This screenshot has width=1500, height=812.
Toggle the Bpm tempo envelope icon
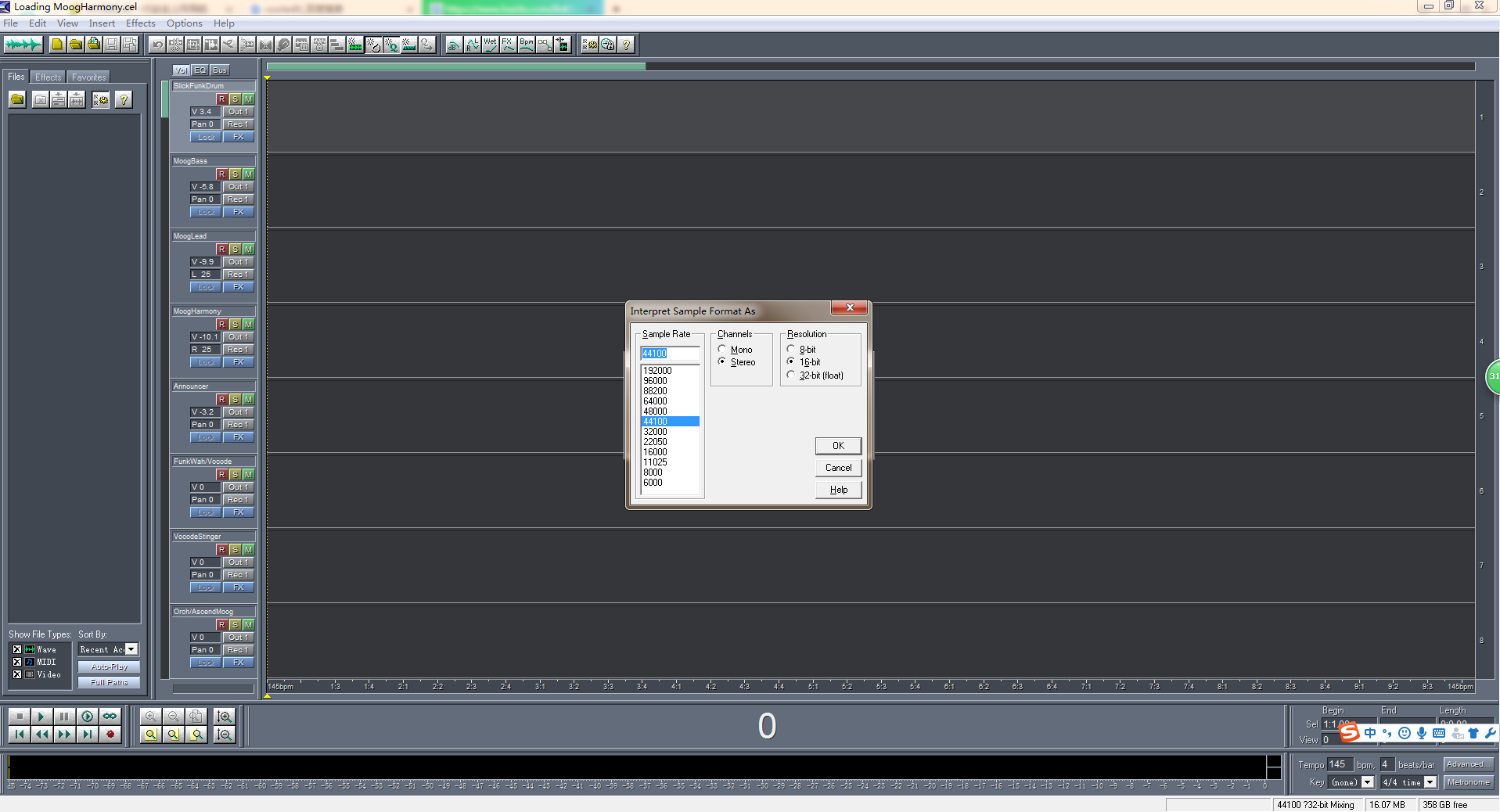coord(526,45)
